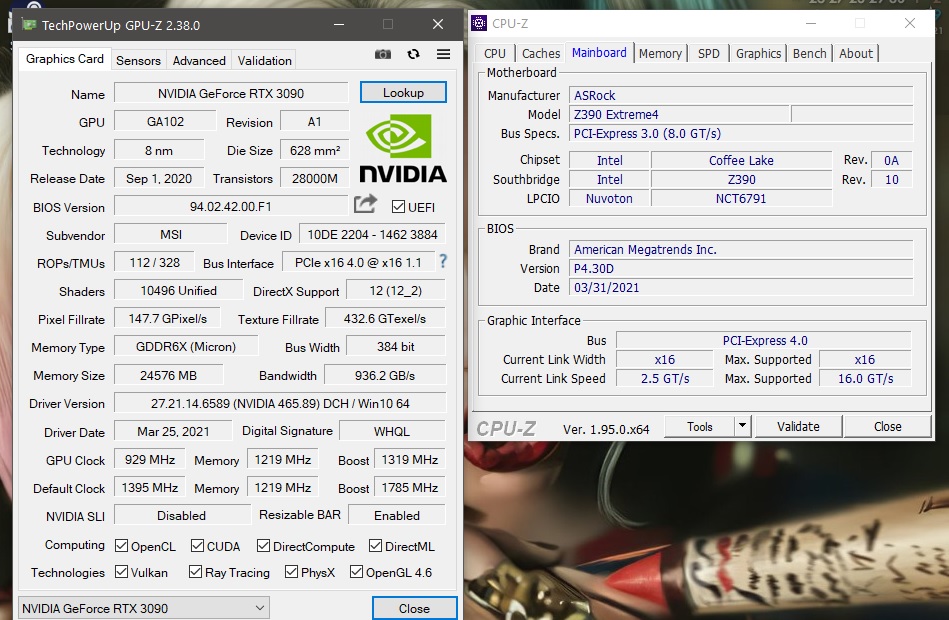Click the Manufacturer value ASRock
This screenshot has height=620, width=949.
click(741, 96)
